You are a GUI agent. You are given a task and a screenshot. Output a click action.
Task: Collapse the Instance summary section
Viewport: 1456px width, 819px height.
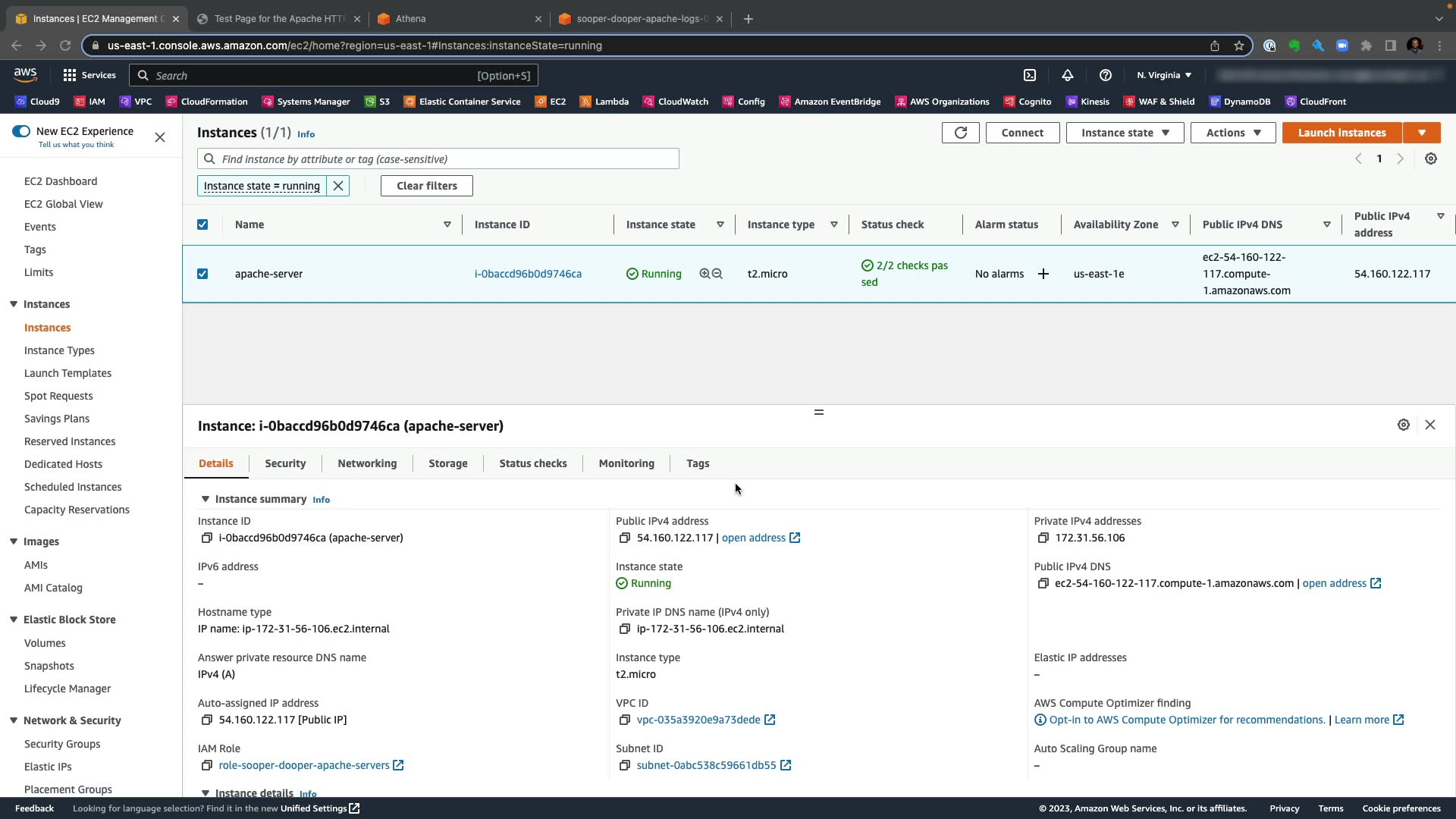tap(205, 499)
